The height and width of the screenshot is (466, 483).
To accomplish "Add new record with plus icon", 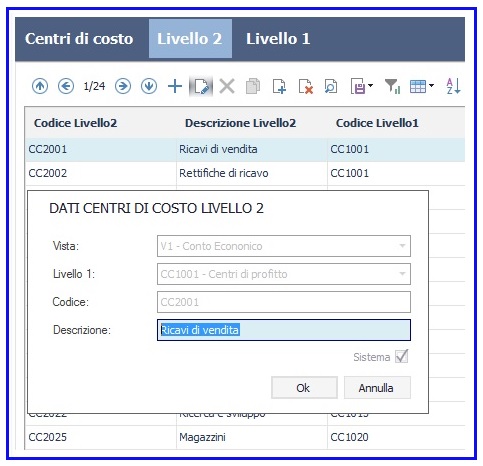I will point(175,86).
